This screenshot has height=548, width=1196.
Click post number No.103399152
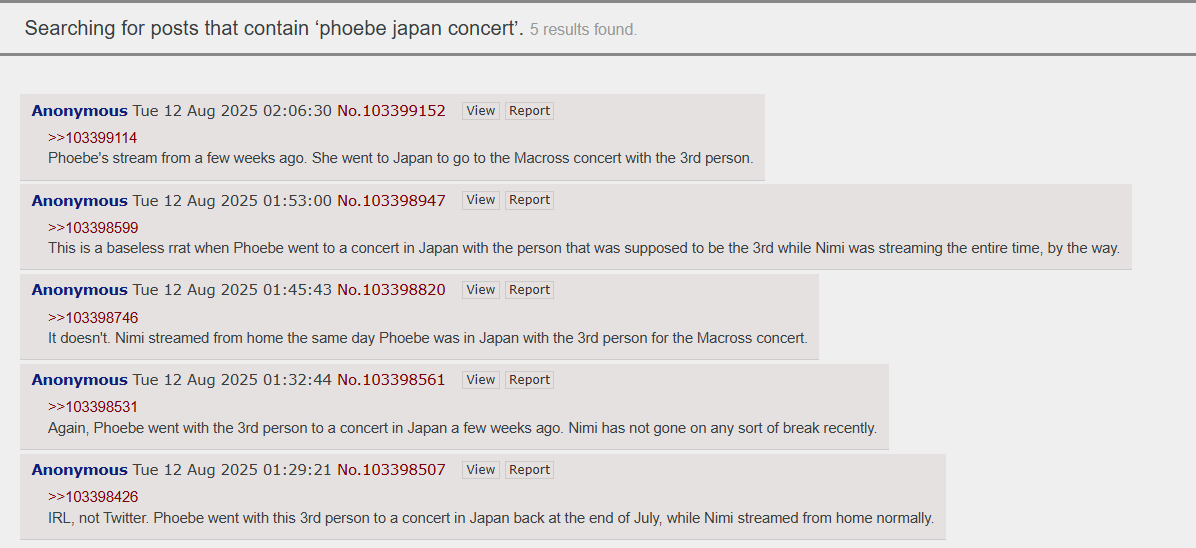click(391, 111)
